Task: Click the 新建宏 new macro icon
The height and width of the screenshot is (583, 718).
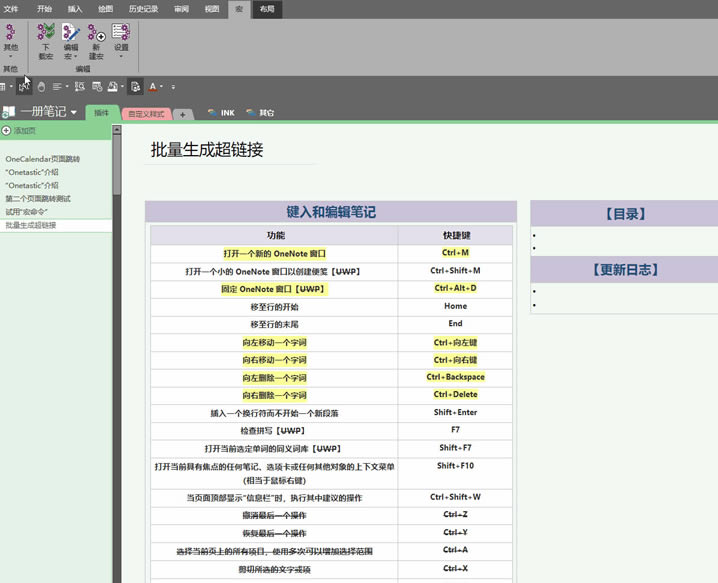Action: tap(96, 42)
